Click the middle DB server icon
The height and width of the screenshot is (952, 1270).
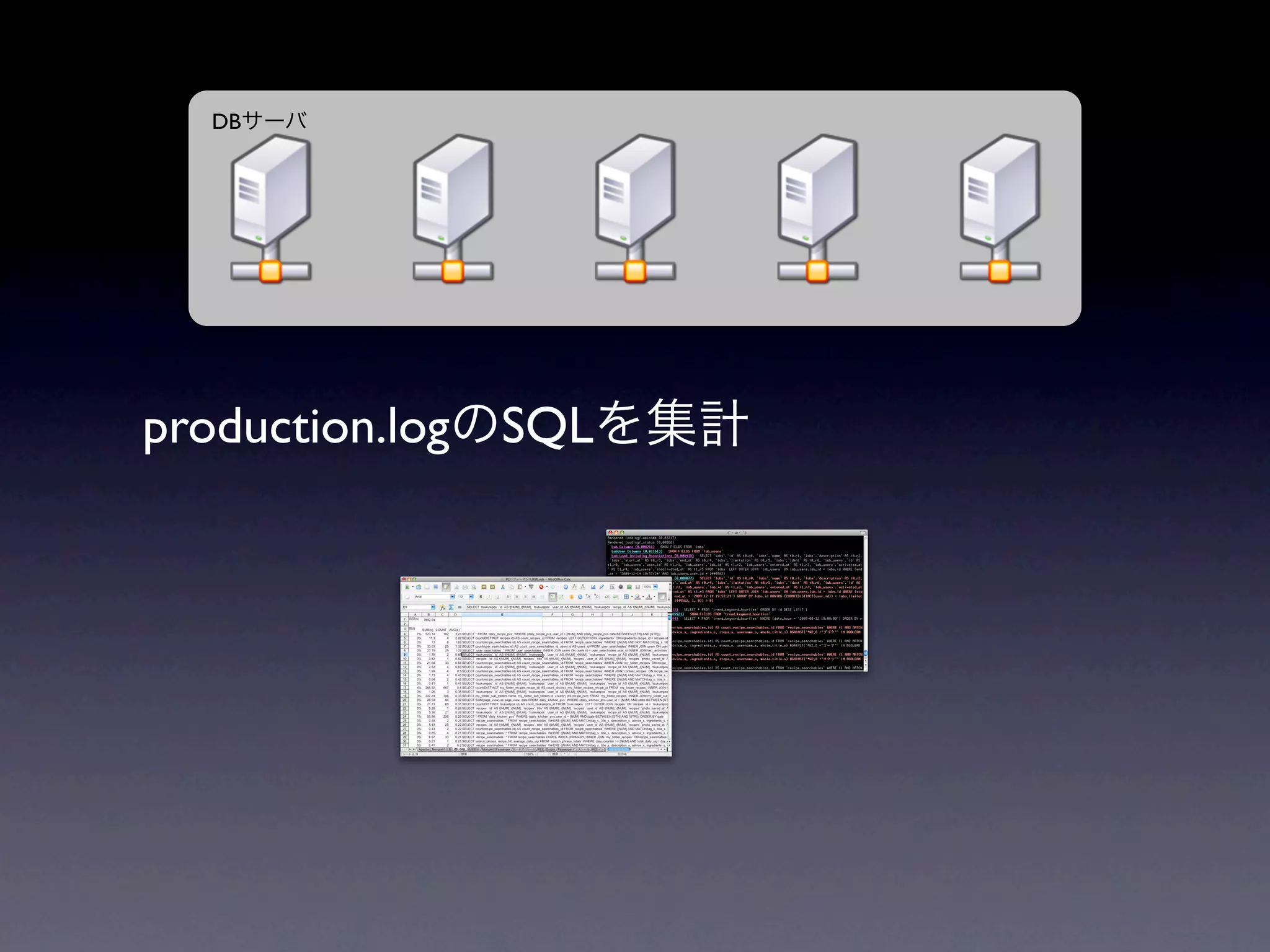635,209
